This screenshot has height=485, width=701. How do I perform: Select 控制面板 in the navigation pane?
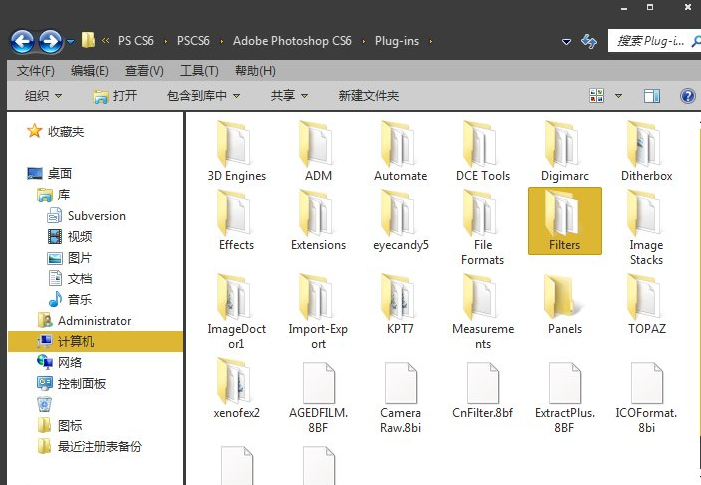pos(81,384)
